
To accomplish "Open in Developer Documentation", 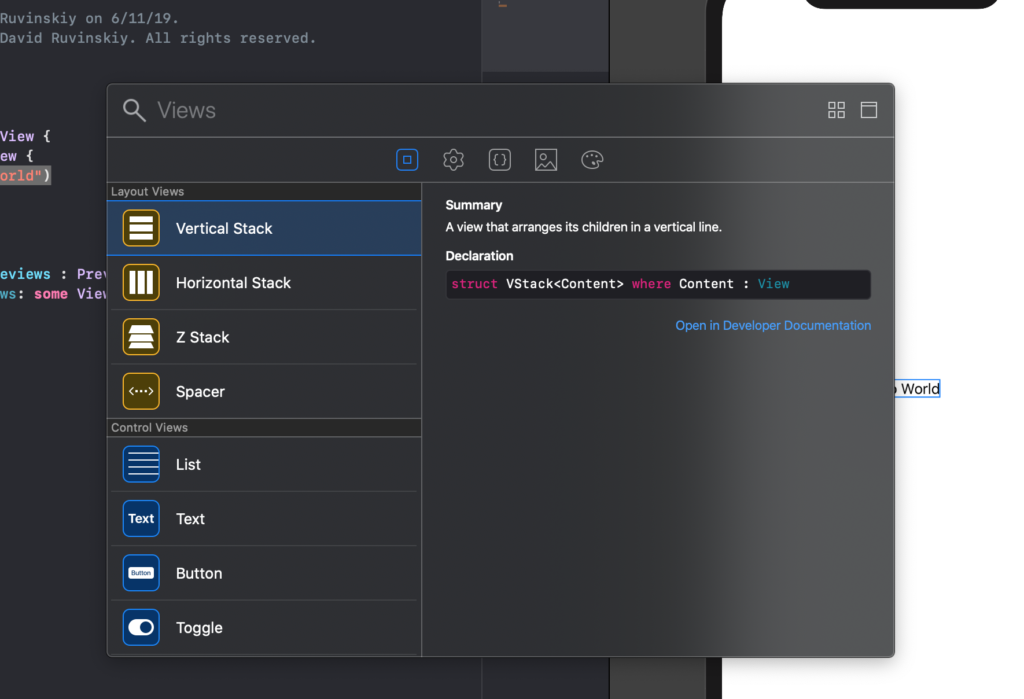I will 772,325.
